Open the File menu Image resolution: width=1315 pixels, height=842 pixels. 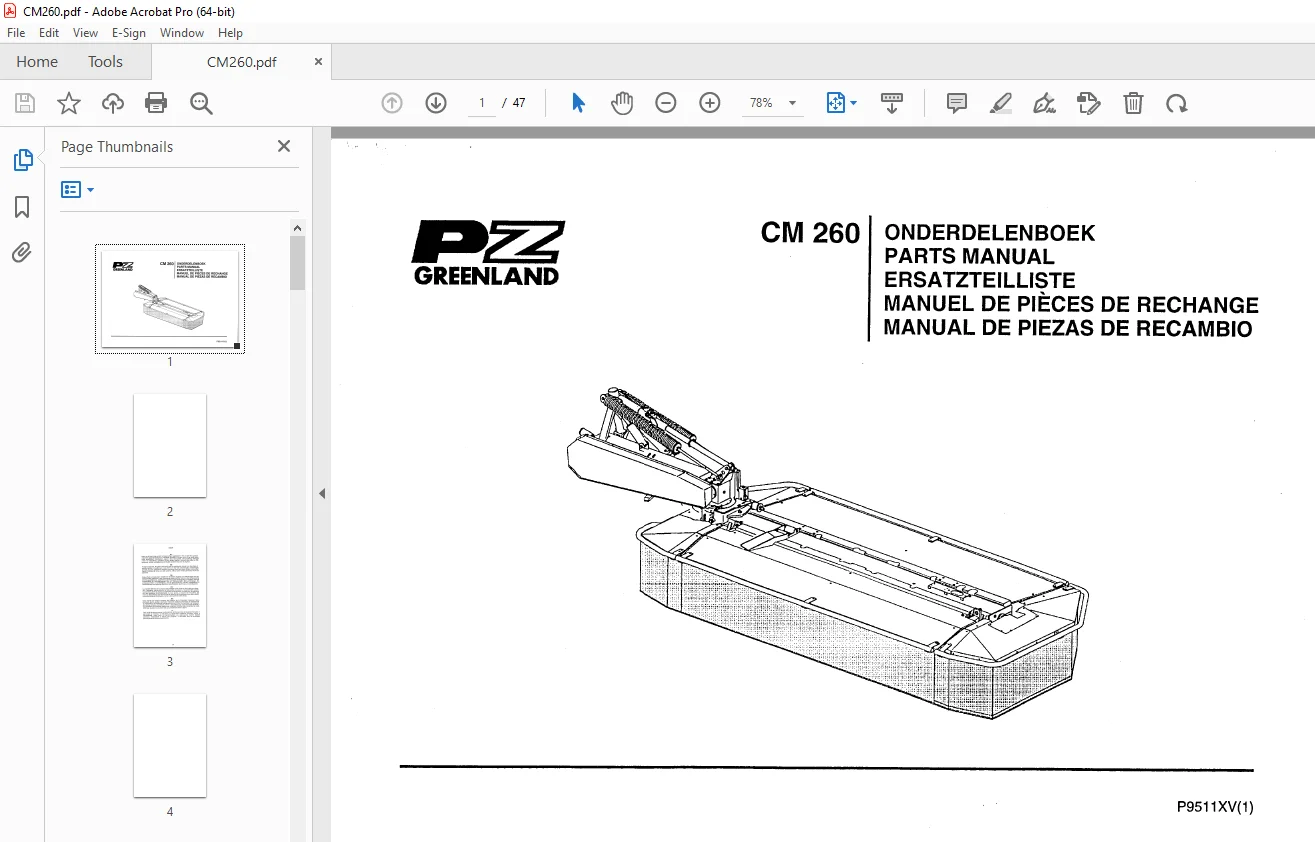point(16,33)
